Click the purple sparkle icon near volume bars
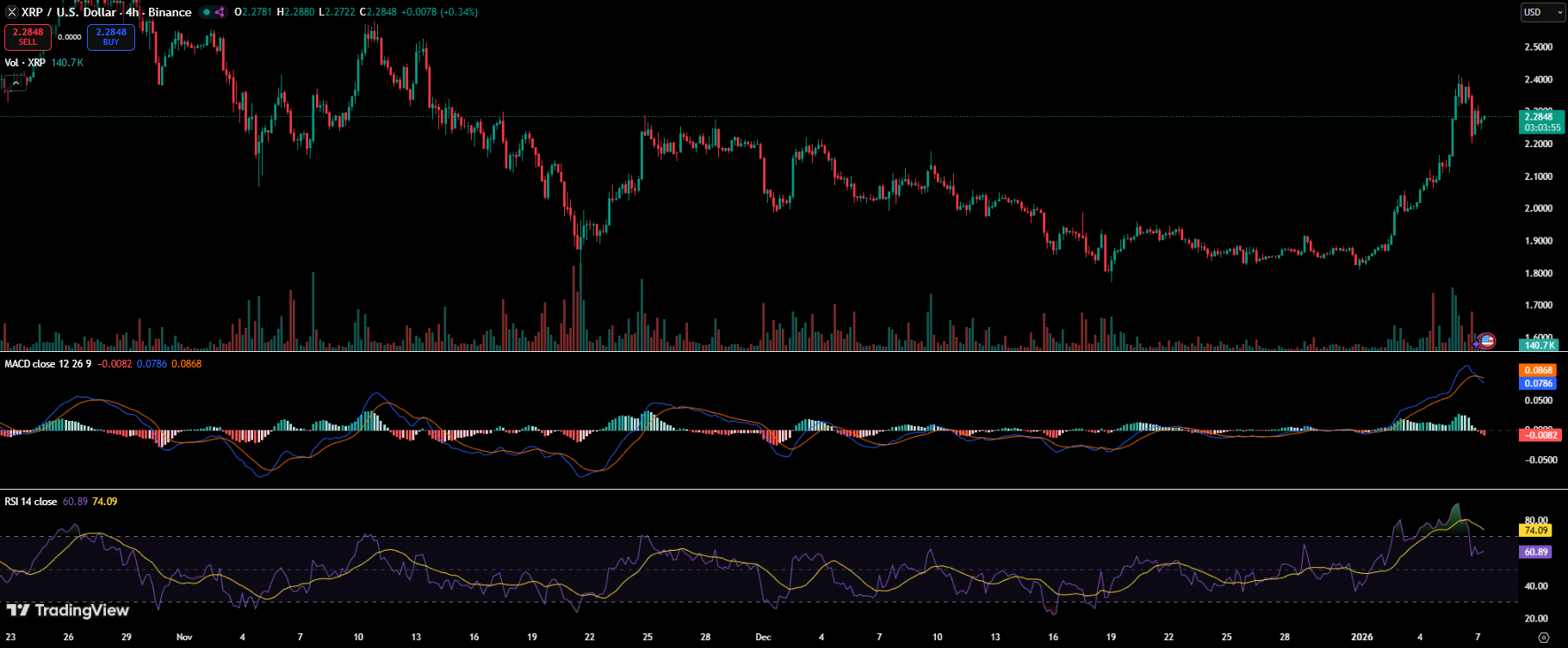The height and width of the screenshot is (648, 1568). (x=1476, y=343)
